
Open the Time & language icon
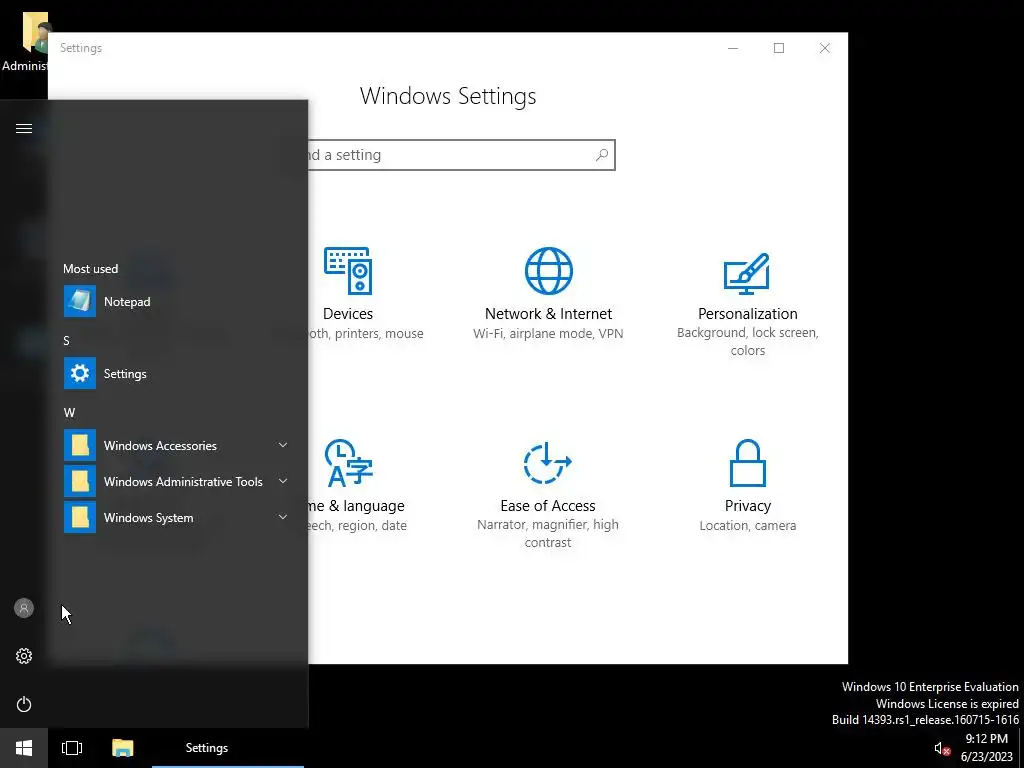point(348,463)
